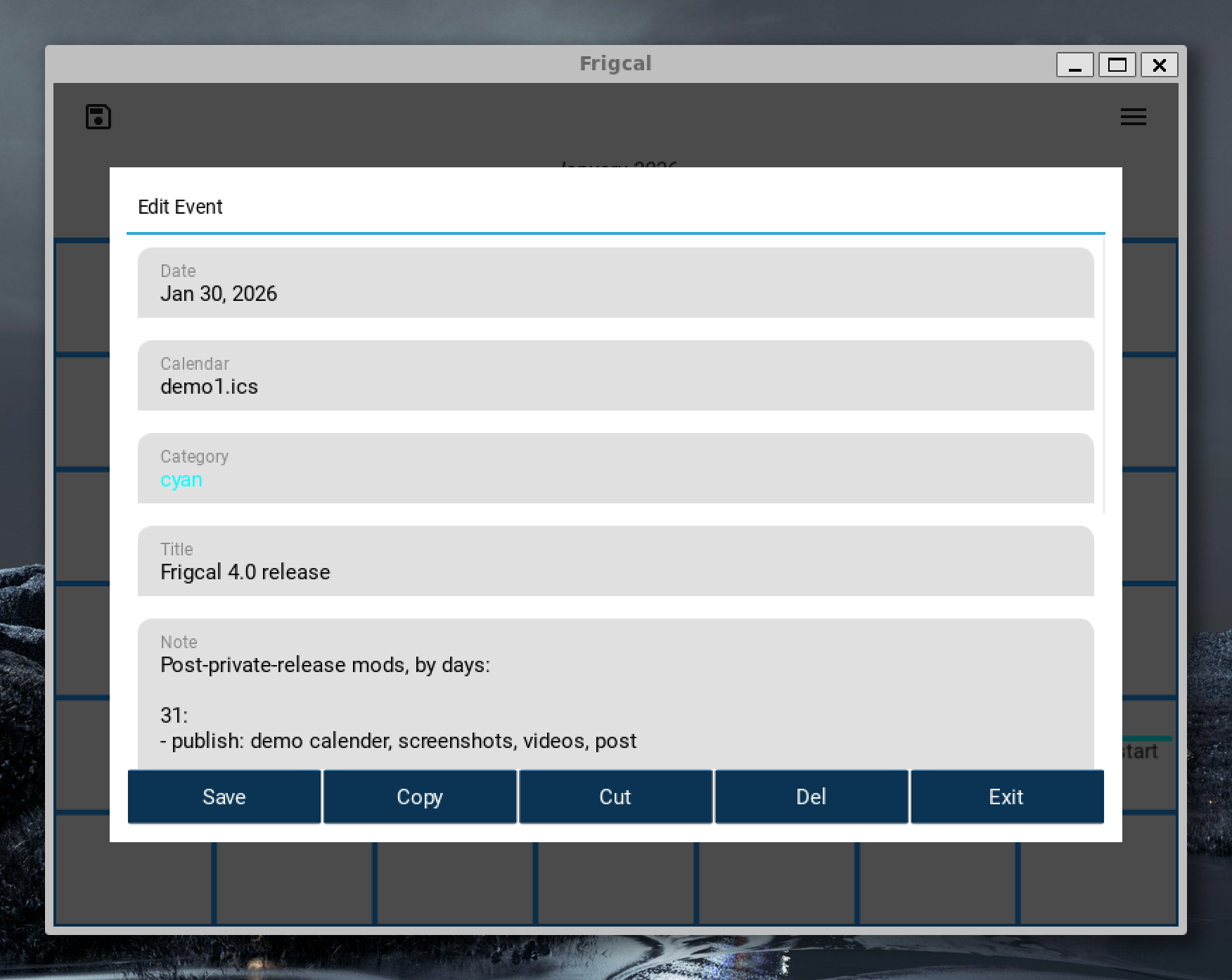Open the Date field showing Jan 30, 2026
Image resolution: width=1232 pixels, height=980 pixels.
(x=616, y=283)
